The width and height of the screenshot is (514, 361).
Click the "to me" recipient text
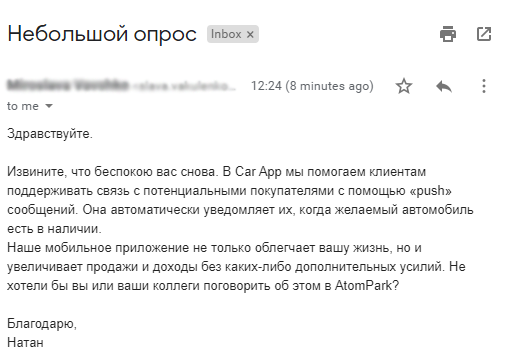tap(23, 106)
